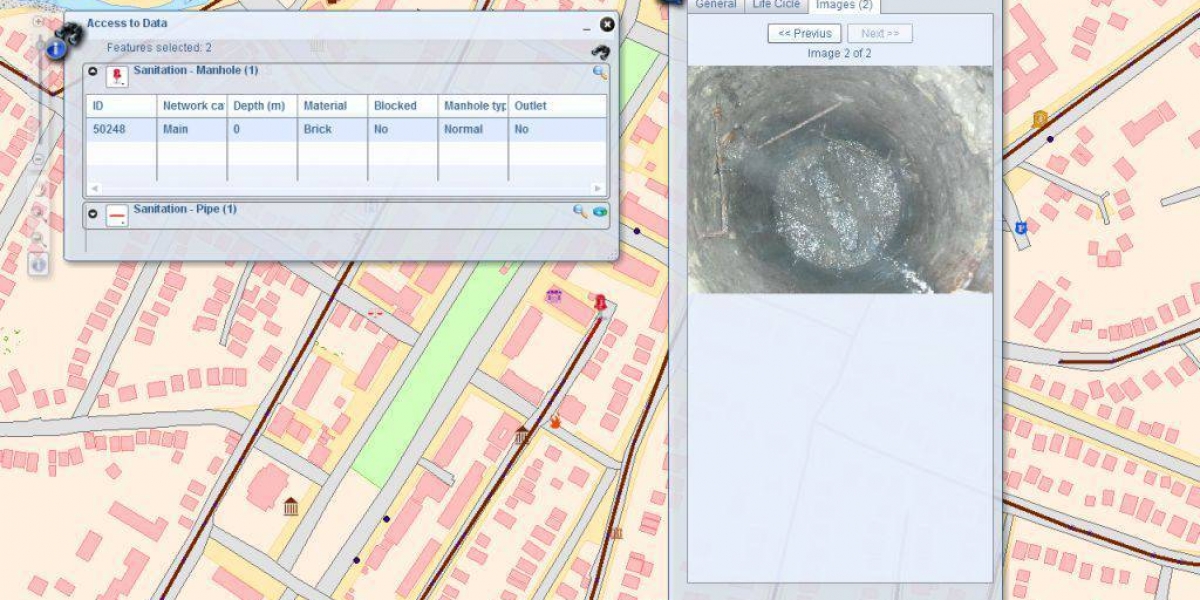The height and width of the screenshot is (600, 1200).
Task: Go to the previous image
Action: click(805, 34)
